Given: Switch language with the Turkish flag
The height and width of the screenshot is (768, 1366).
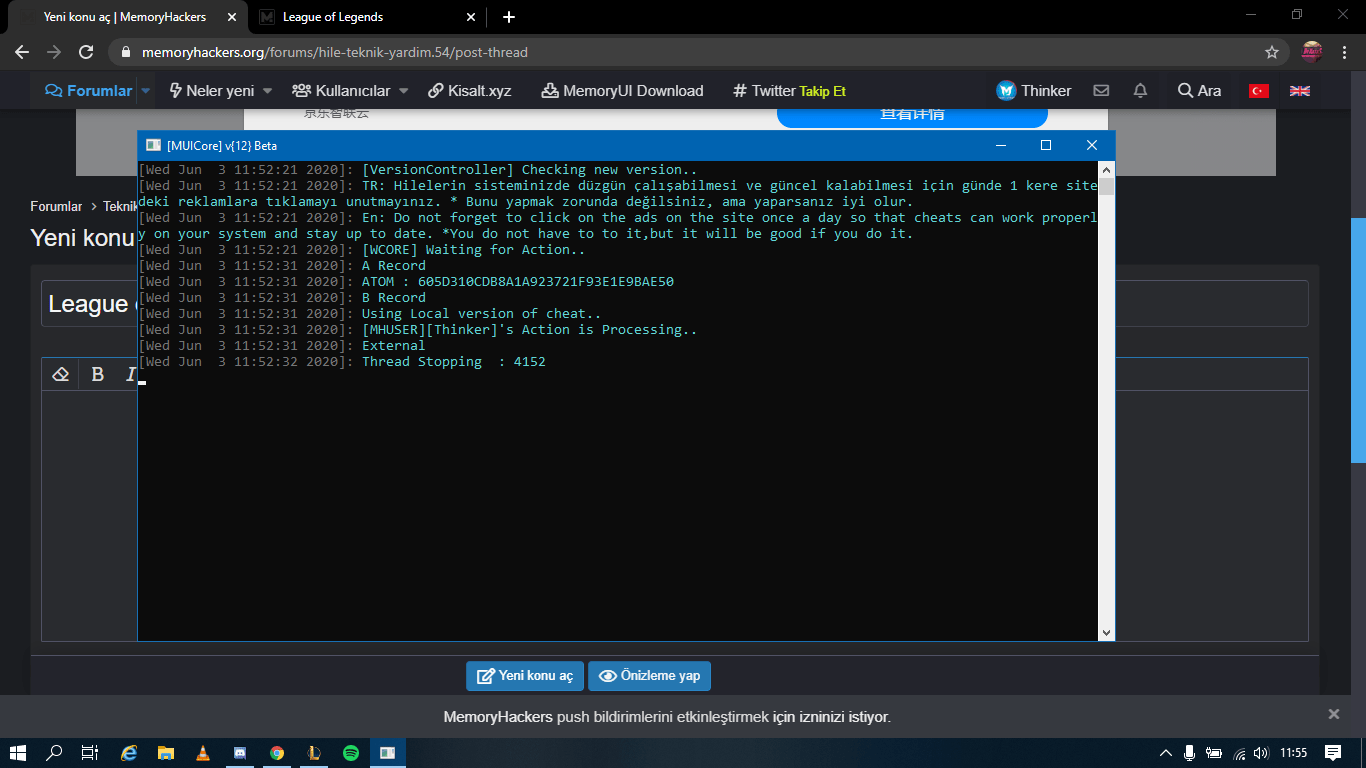Looking at the screenshot, I should pyautogui.click(x=1259, y=90).
